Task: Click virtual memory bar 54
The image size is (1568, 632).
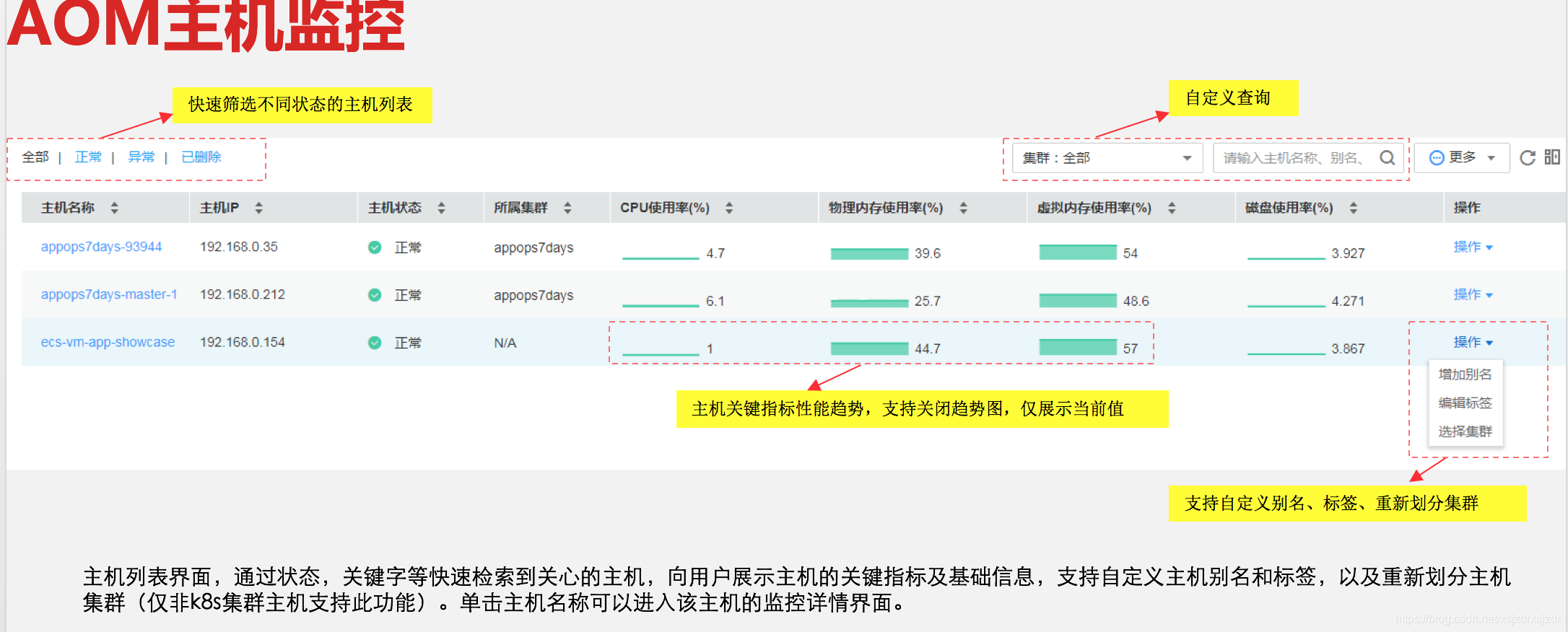Action: coord(1078,252)
